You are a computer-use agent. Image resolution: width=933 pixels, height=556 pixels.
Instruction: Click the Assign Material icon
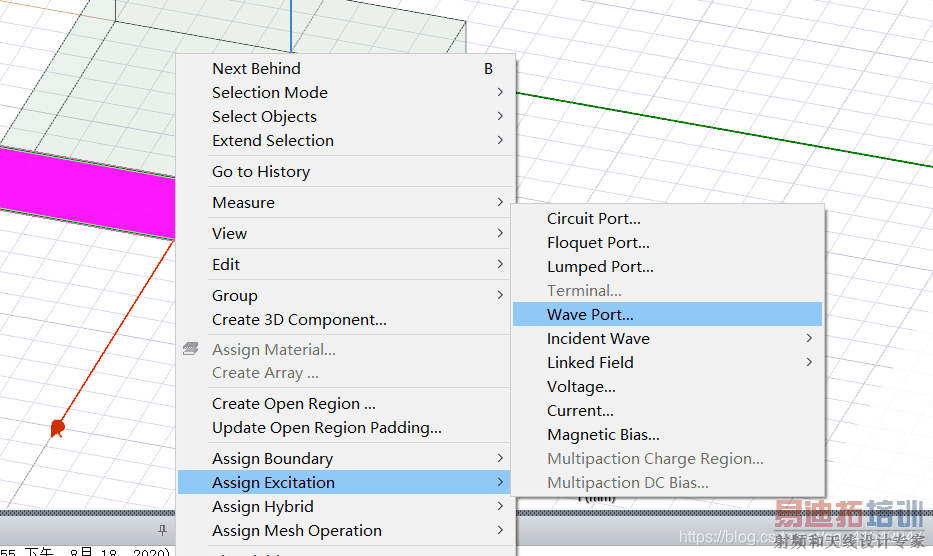point(191,349)
